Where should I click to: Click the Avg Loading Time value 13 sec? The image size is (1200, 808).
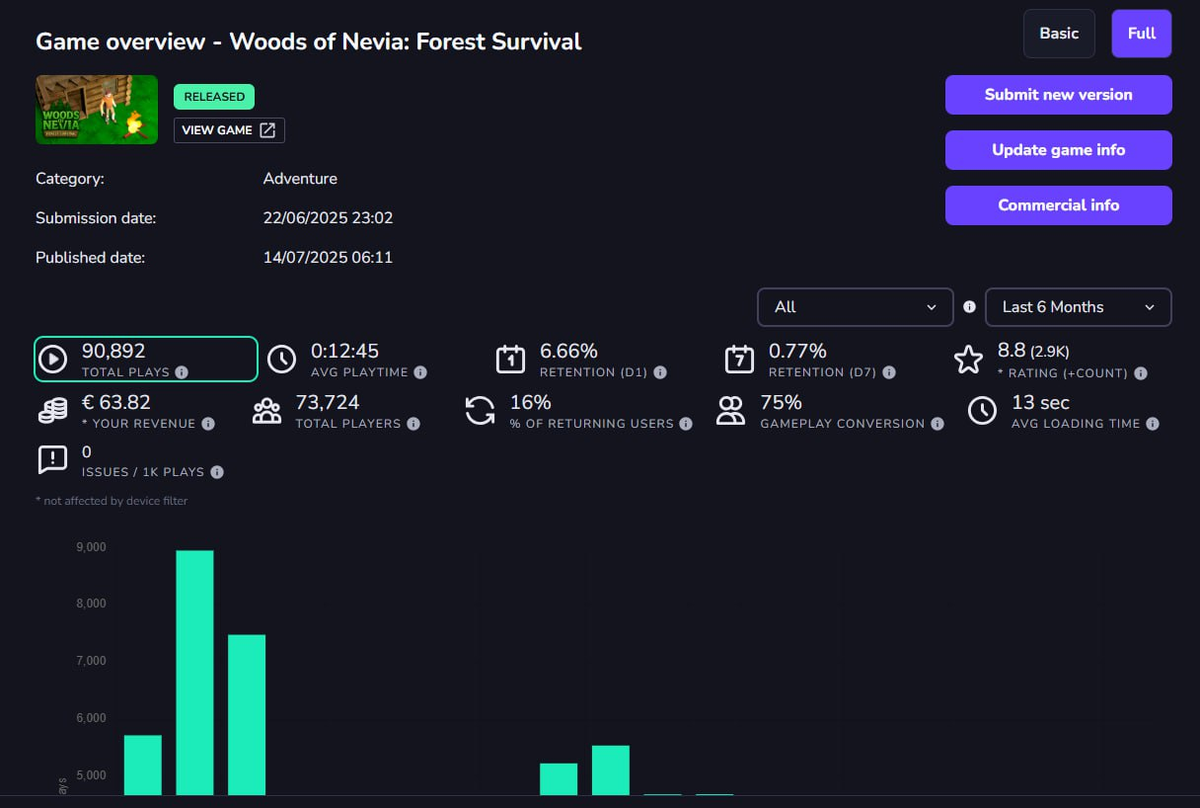click(1040, 403)
